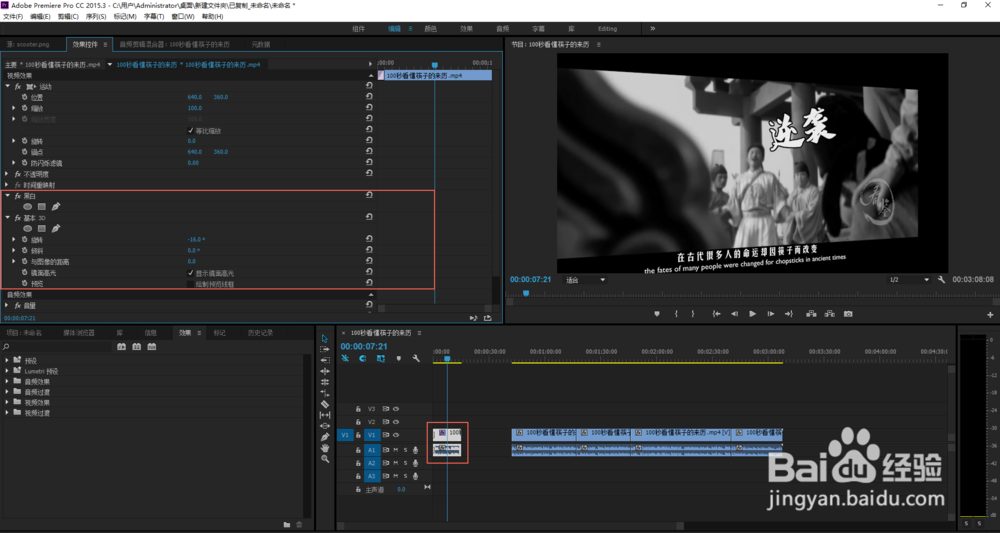Toggle 显示镜面高光 checkbox
The height and width of the screenshot is (533, 1000).
click(x=191, y=272)
